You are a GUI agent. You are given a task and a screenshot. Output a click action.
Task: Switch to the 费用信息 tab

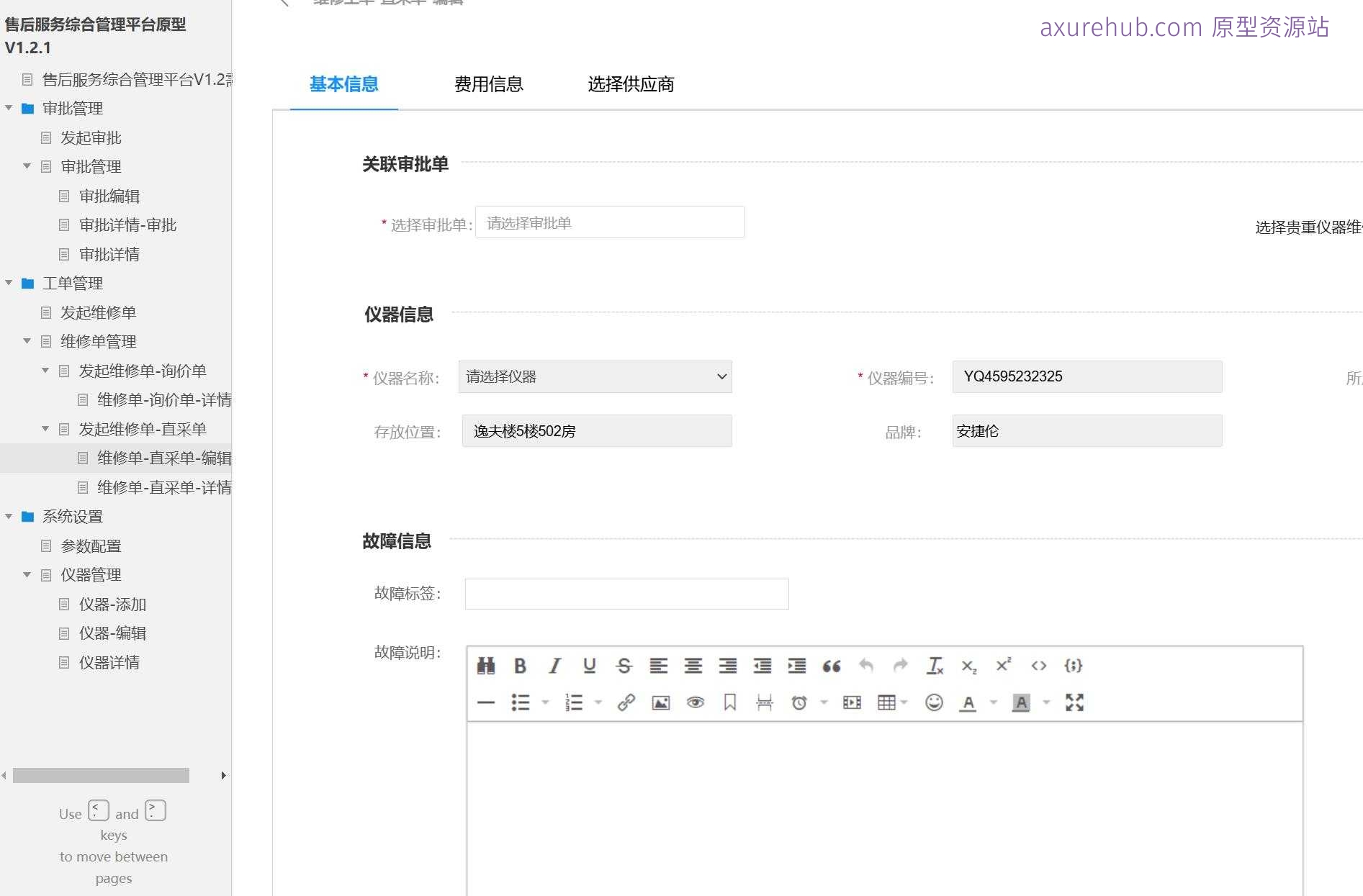488,84
